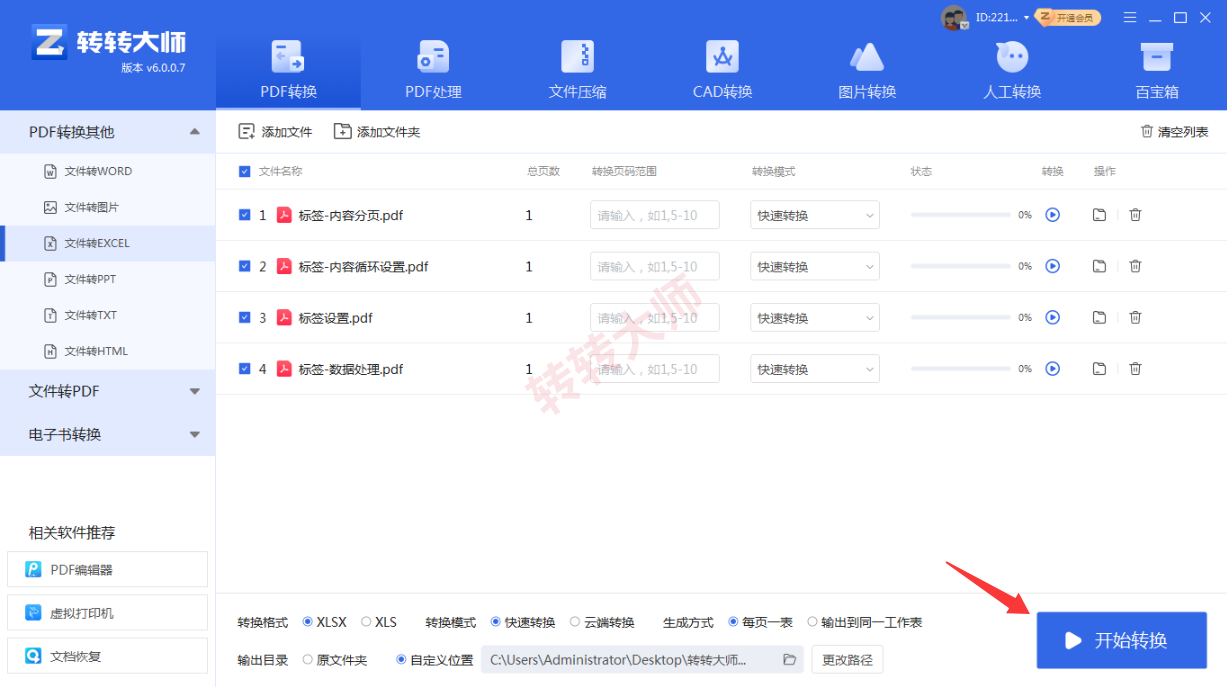Image resolution: width=1227 pixels, height=687 pixels.
Task: Click the 转转大师 logo icon
Action: coord(49,42)
